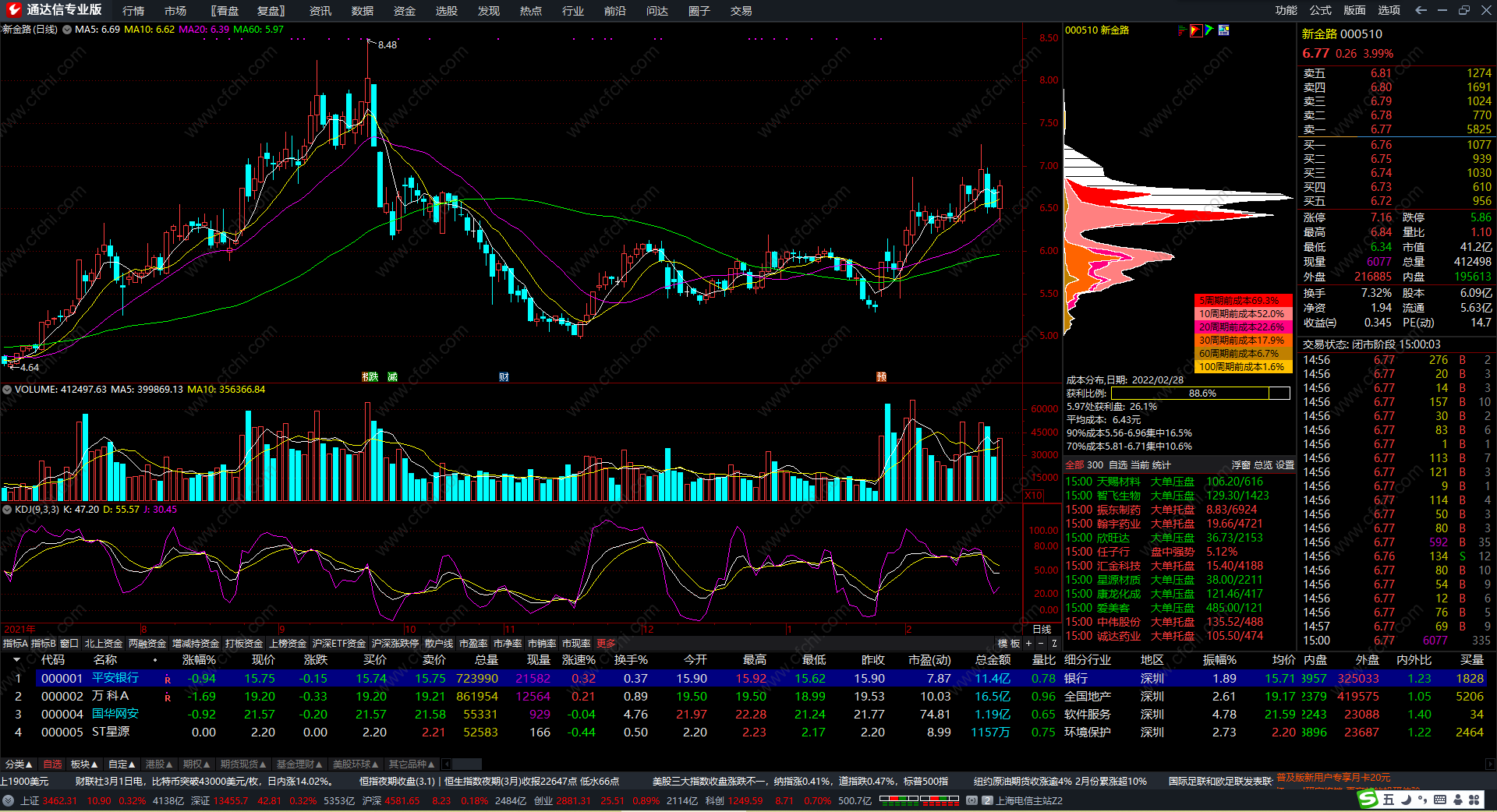
Task: Click the back arrow in the title bar
Action: [1421, 10]
